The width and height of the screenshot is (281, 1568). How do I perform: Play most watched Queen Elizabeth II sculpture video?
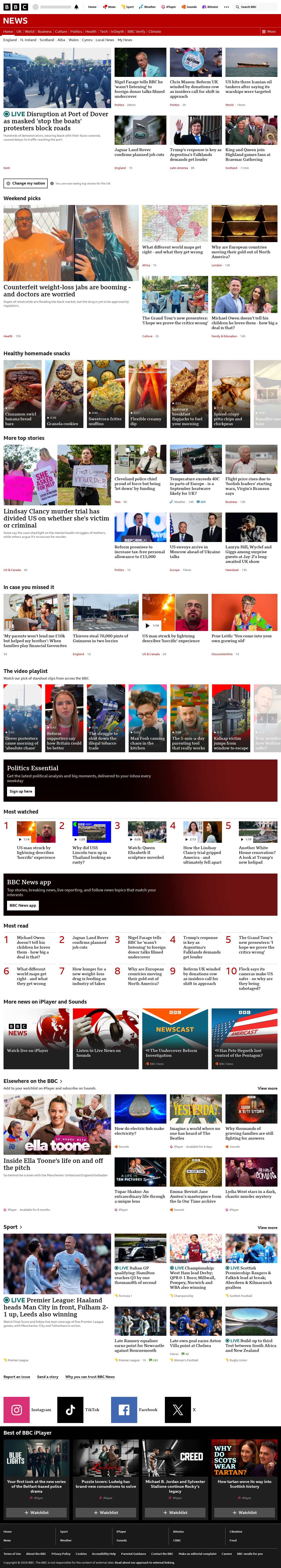[147, 832]
